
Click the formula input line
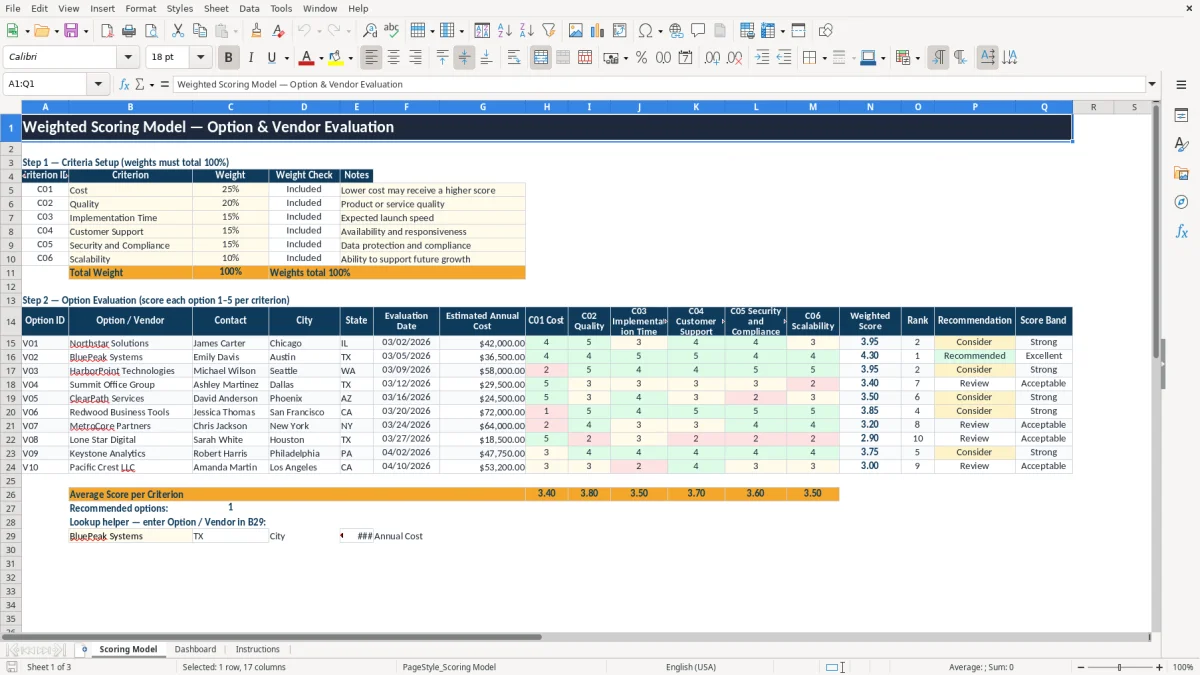click(x=659, y=85)
